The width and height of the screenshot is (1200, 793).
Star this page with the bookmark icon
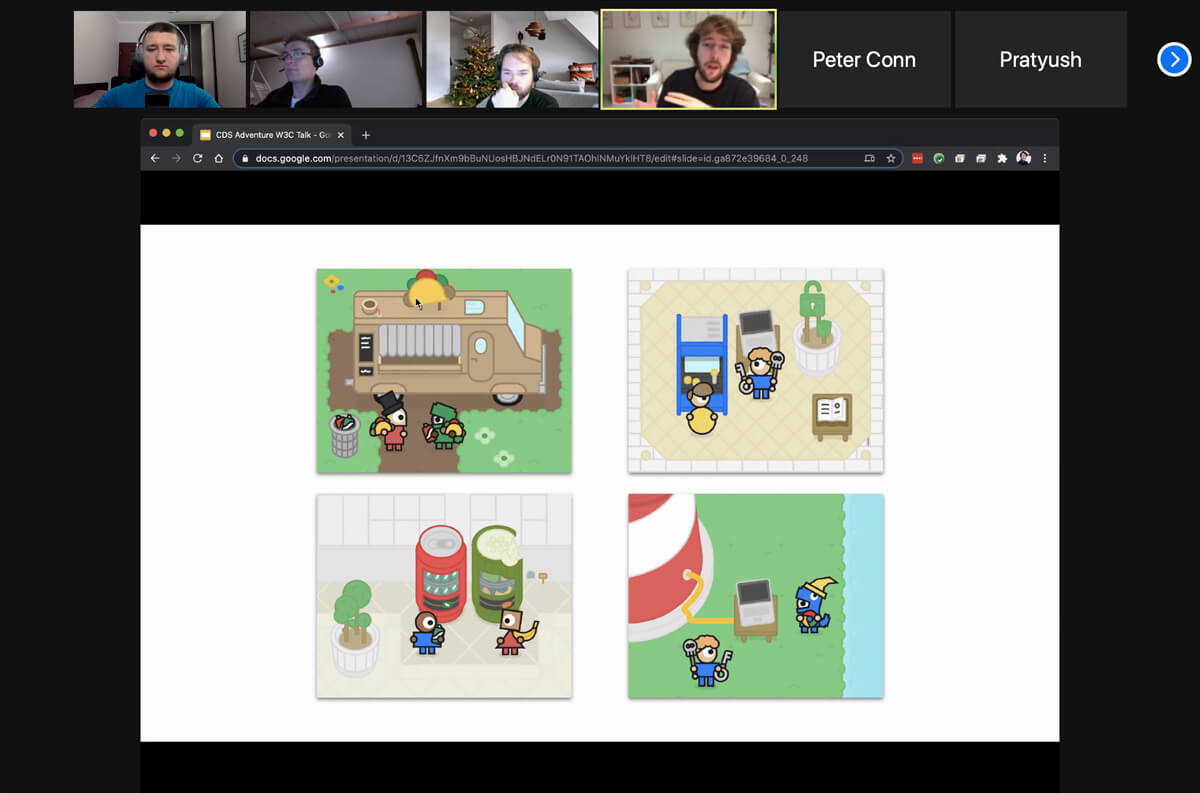point(890,158)
